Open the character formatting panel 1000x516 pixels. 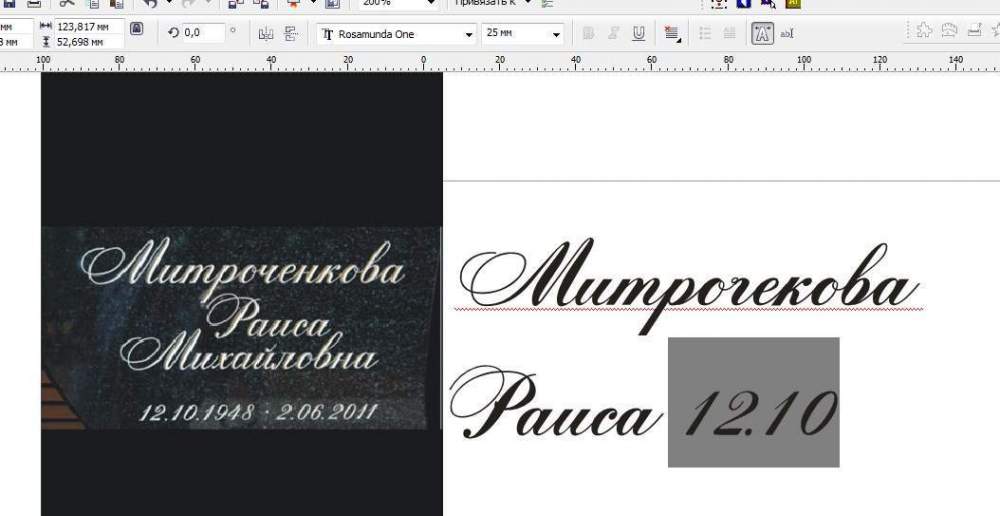pos(762,33)
